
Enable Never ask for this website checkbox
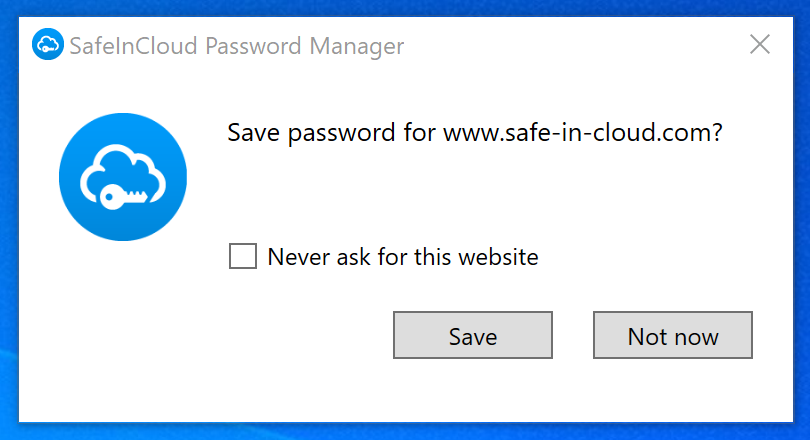point(242,257)
